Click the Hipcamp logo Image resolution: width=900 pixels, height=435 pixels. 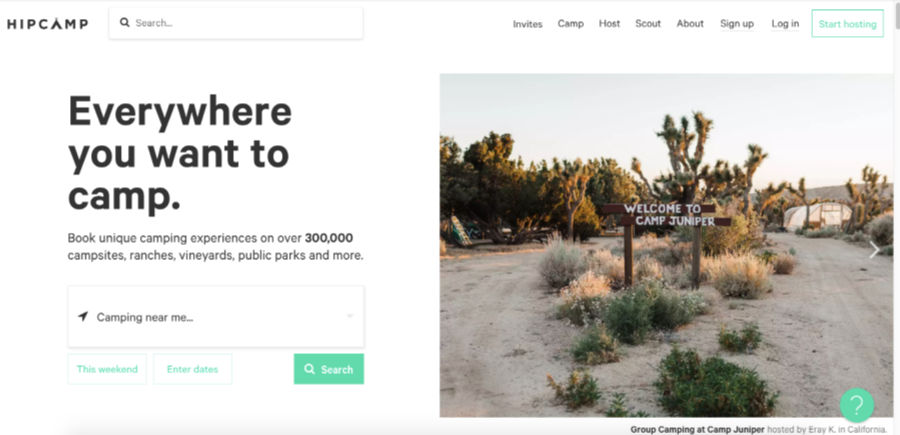pyautogui.click(x=48, y=24)
